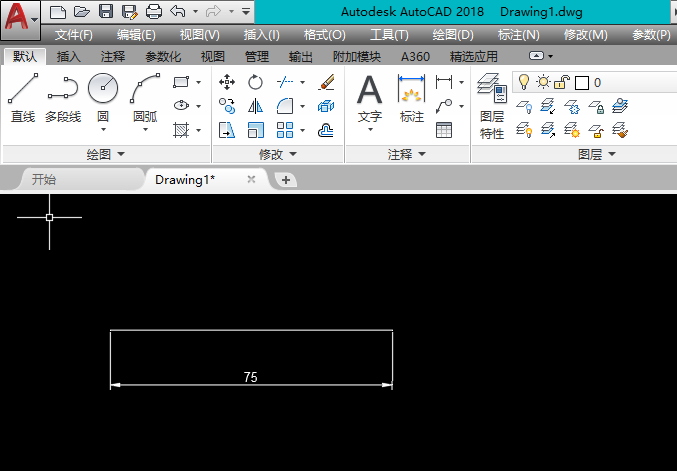
Task: Select the Multileader tool icon
Action: point(444,106)
